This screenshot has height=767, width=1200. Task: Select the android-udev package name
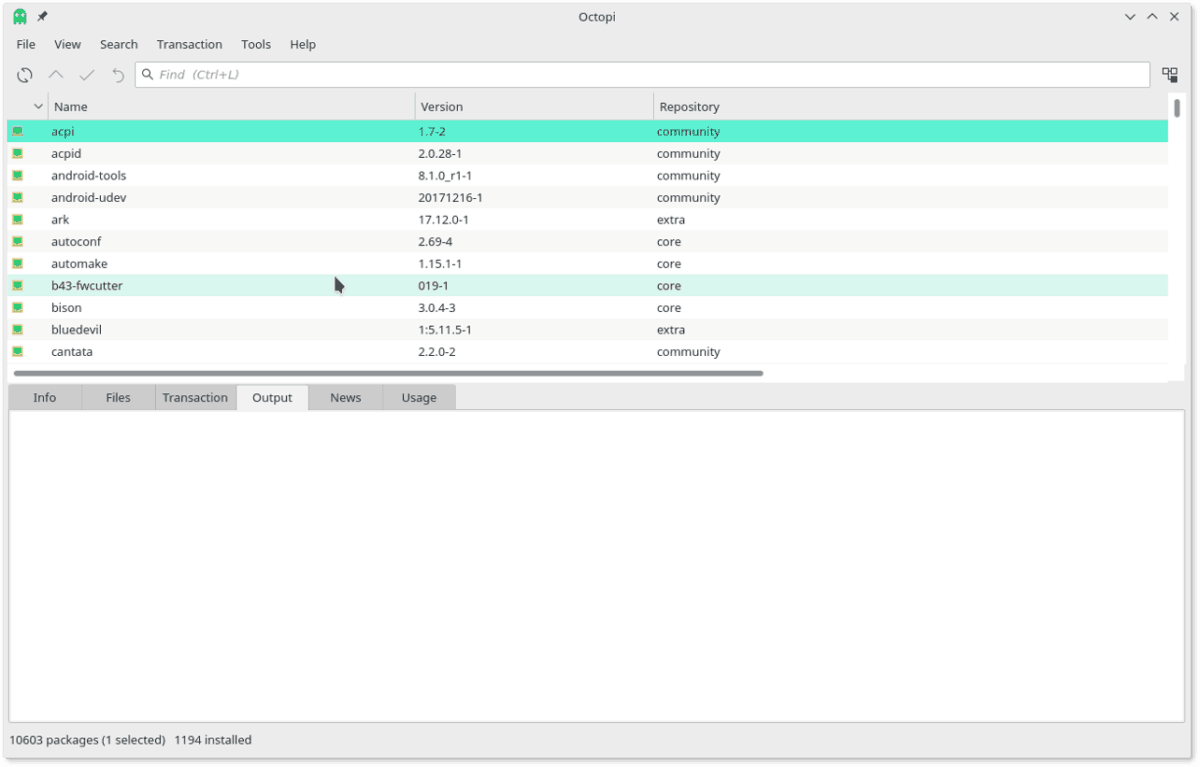[x=89, y=198]
